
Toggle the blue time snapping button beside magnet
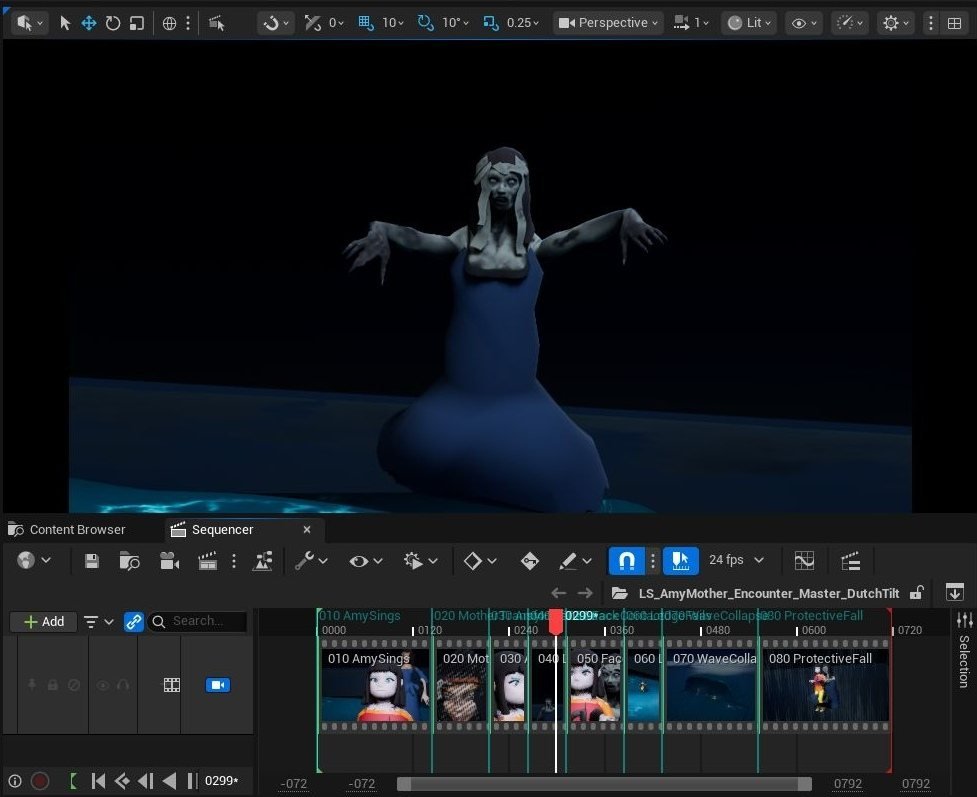tap(680, 561)
